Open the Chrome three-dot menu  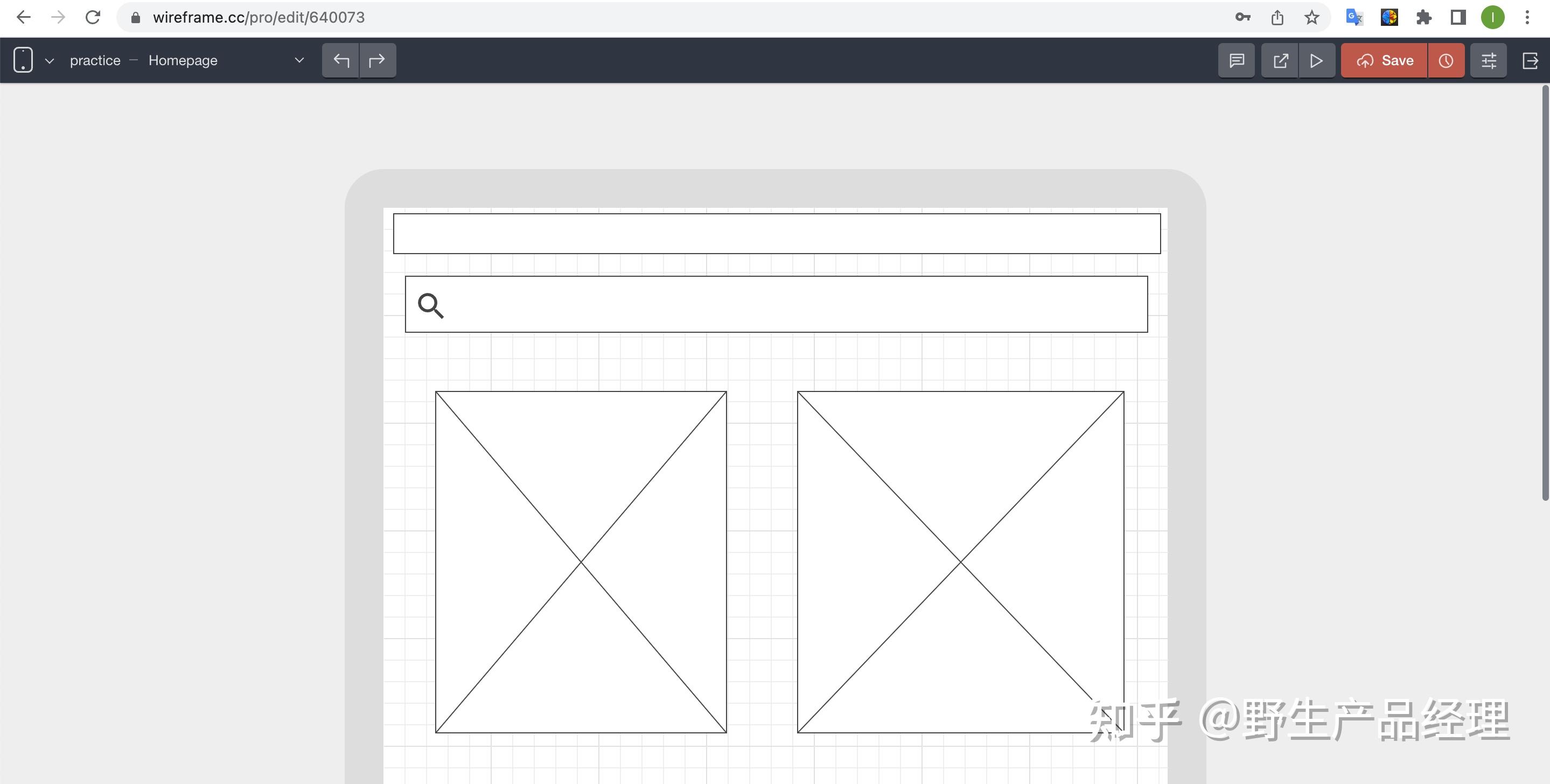[x=1527, y=17]
